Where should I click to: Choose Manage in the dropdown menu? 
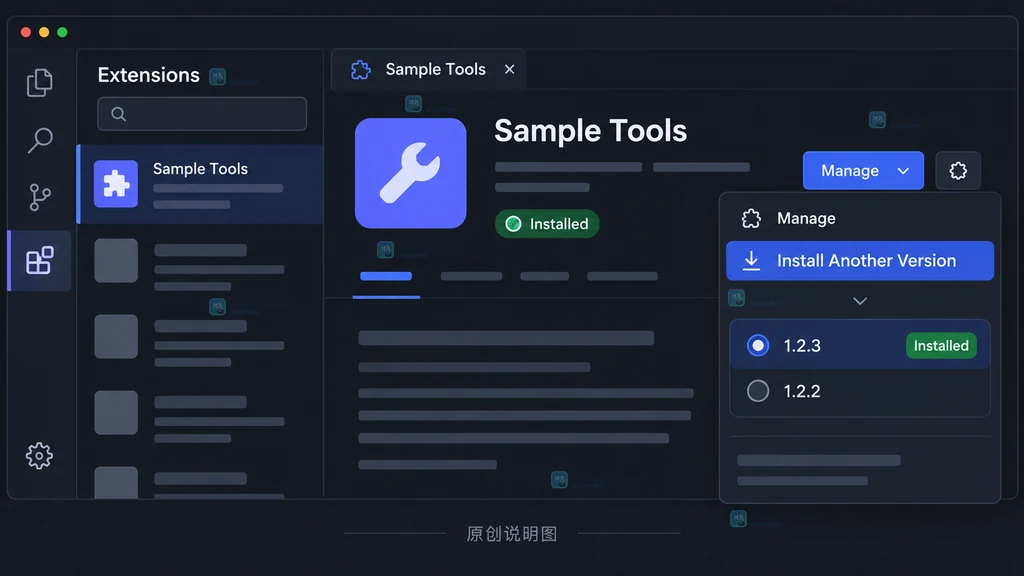tap(860, 218)
